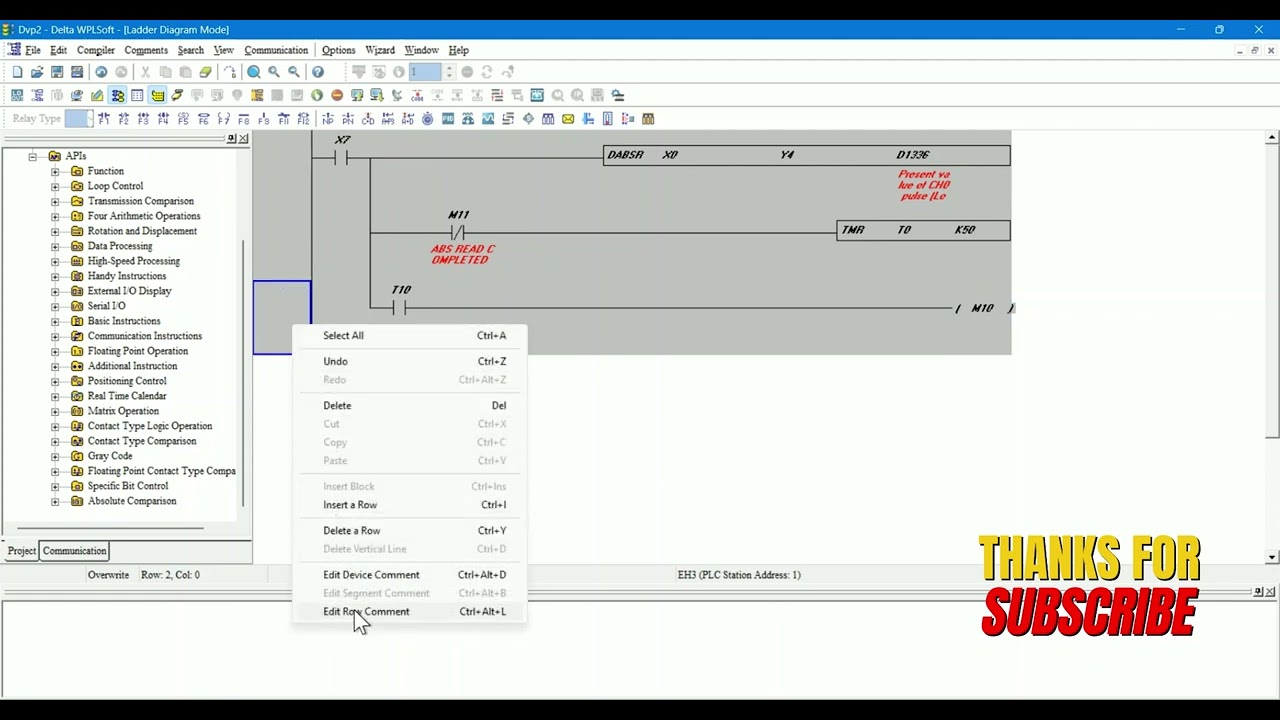Click the pin icon of the tree panel

[x=232, y=139]
